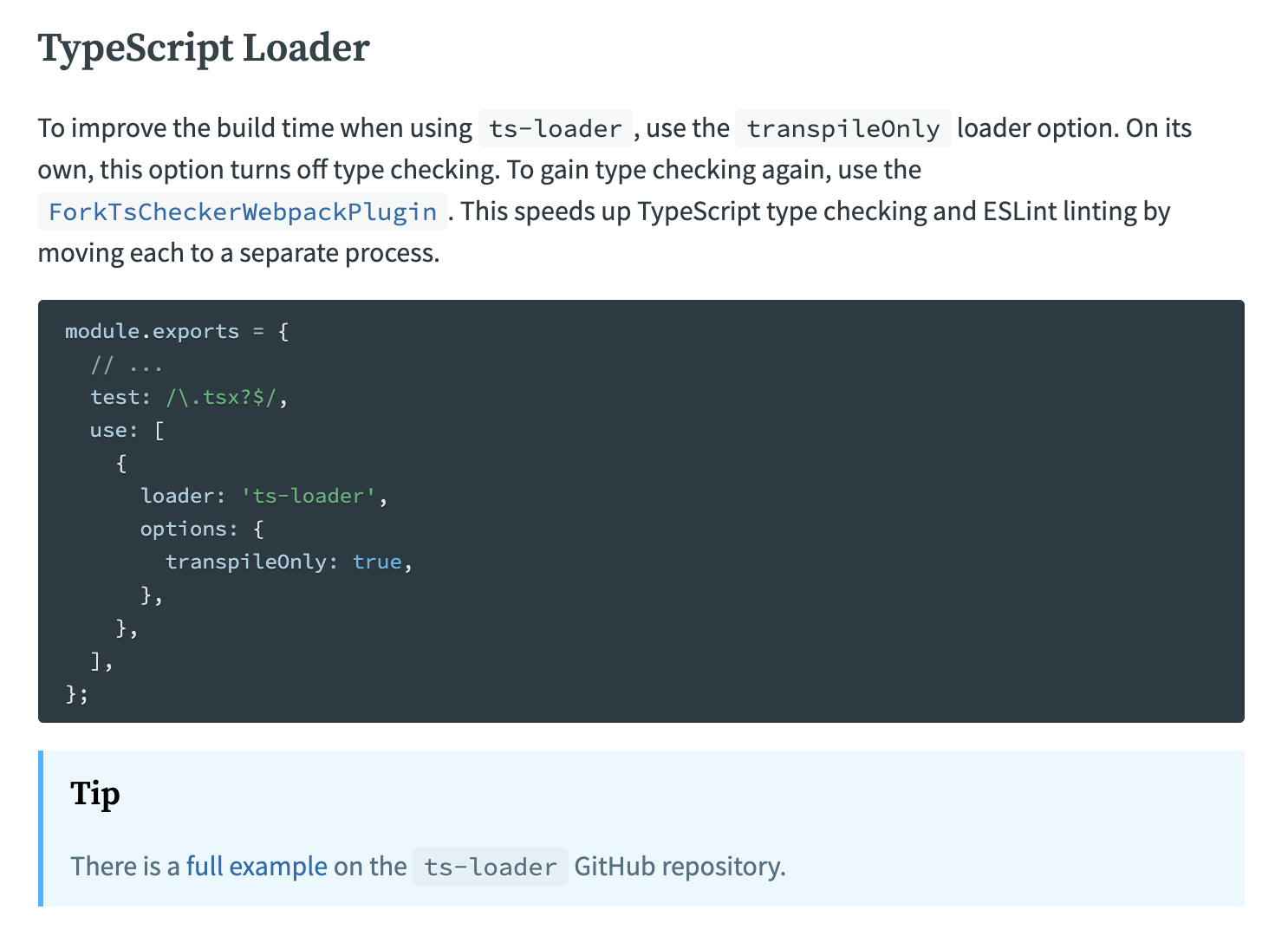Click the transpileOnly inline code
The width and height of the screenshot is (1288, 936).
(843, 128)
